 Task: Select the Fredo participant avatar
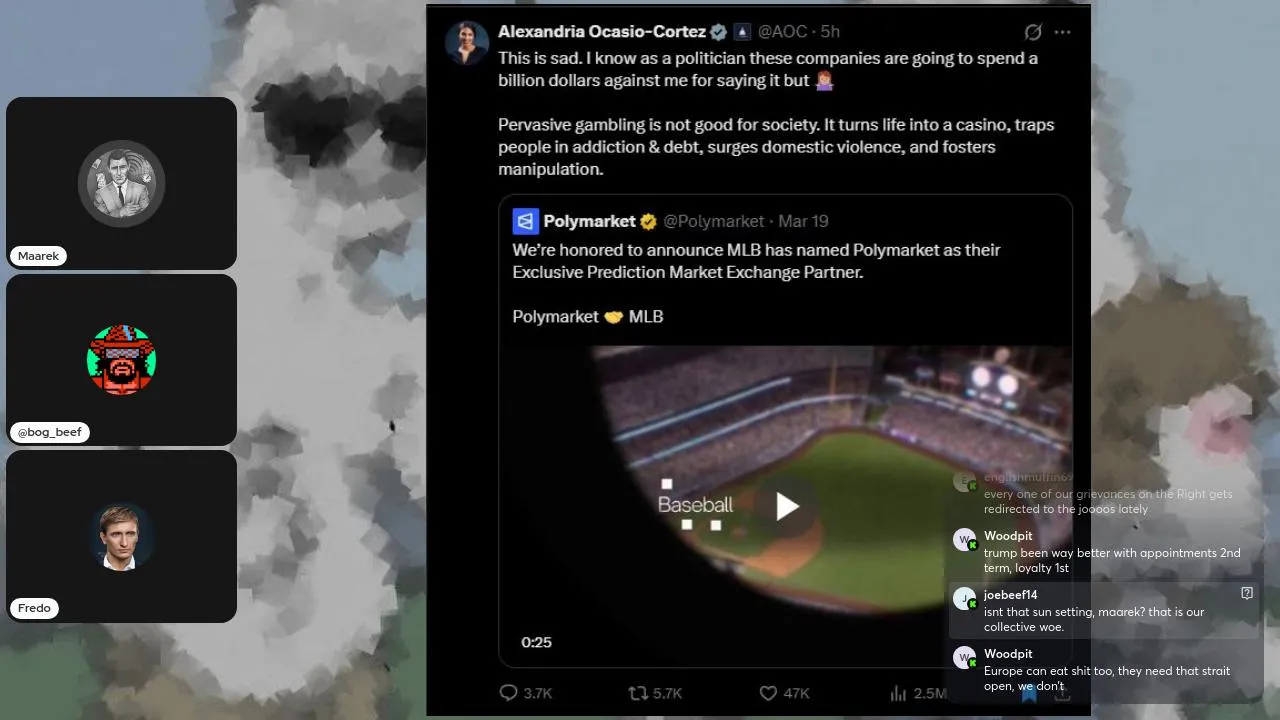tap(122, 536)
